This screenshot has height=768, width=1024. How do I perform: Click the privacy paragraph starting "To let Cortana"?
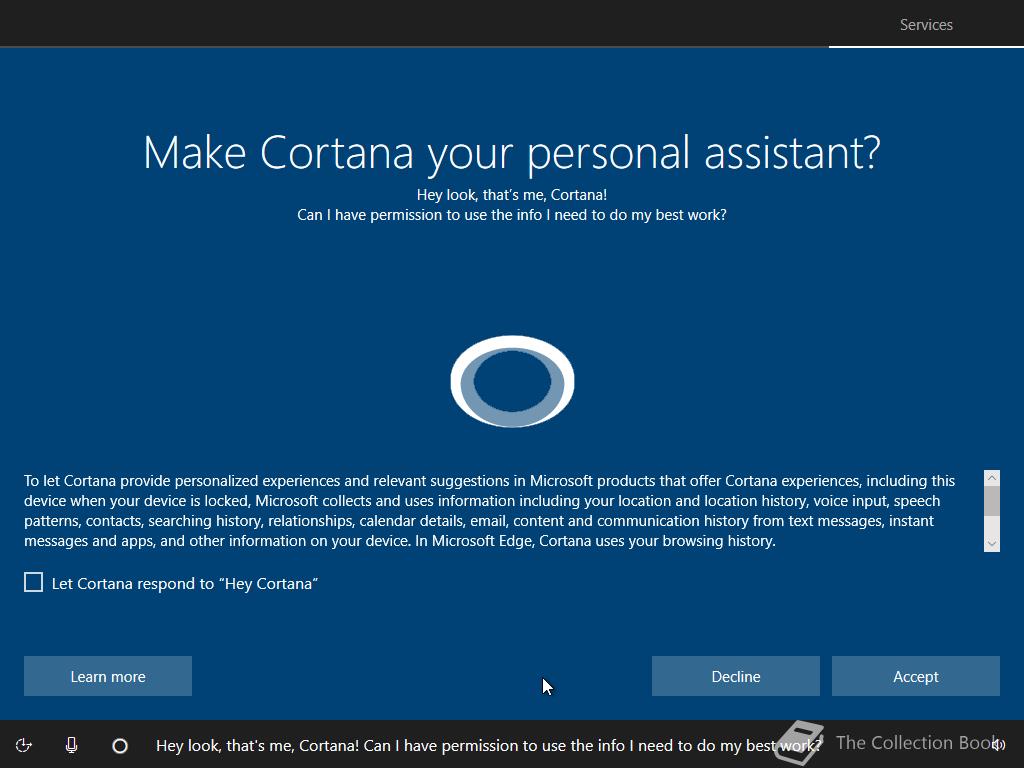pos(490,511)
